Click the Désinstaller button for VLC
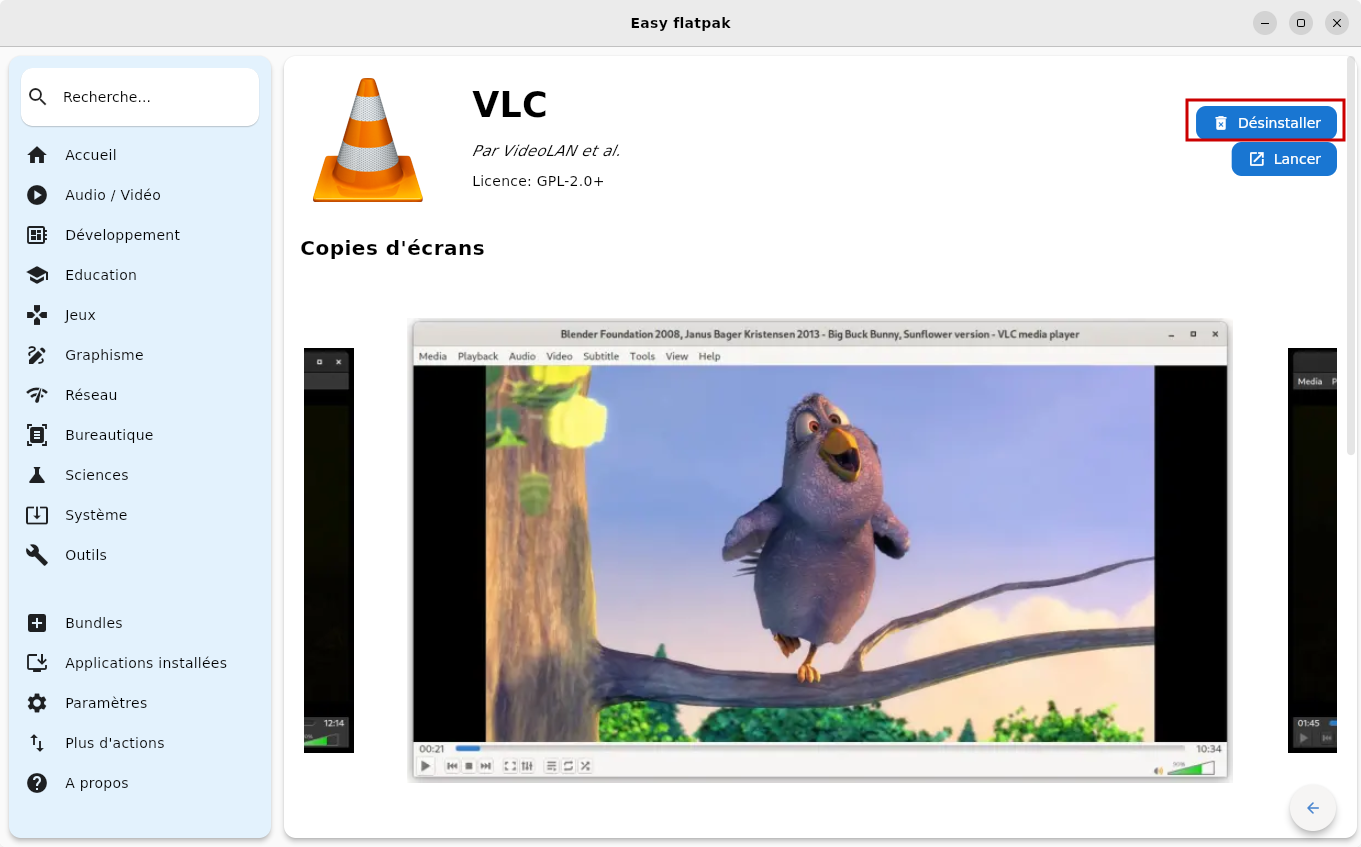The width and height of the screenshot is (1361, 847). [1266, 123]
